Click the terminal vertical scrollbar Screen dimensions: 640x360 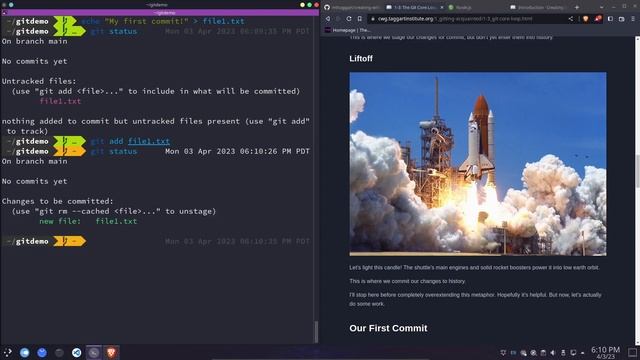316,331
